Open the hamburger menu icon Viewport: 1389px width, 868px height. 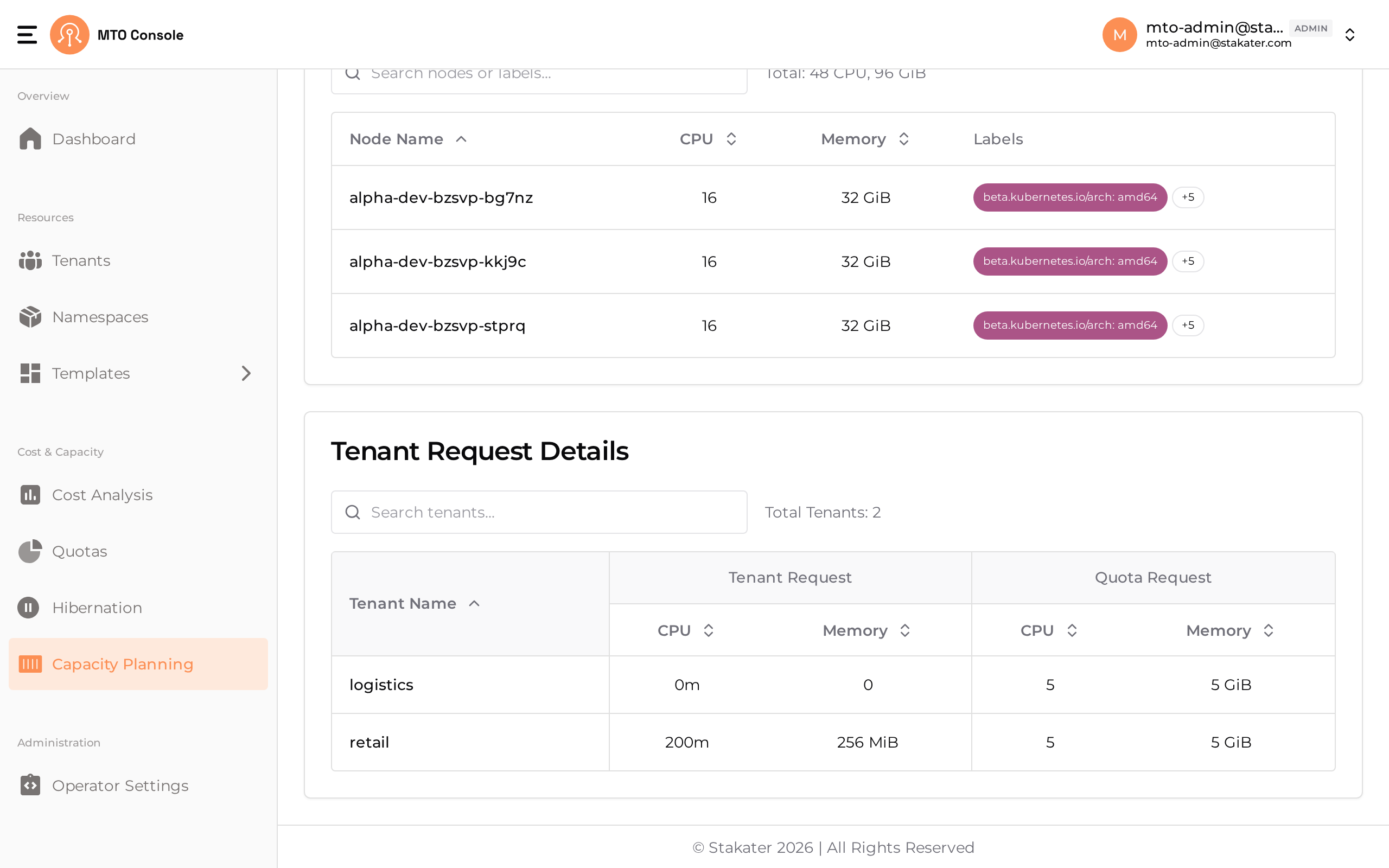pyautogui.click(x=27, y=34)
